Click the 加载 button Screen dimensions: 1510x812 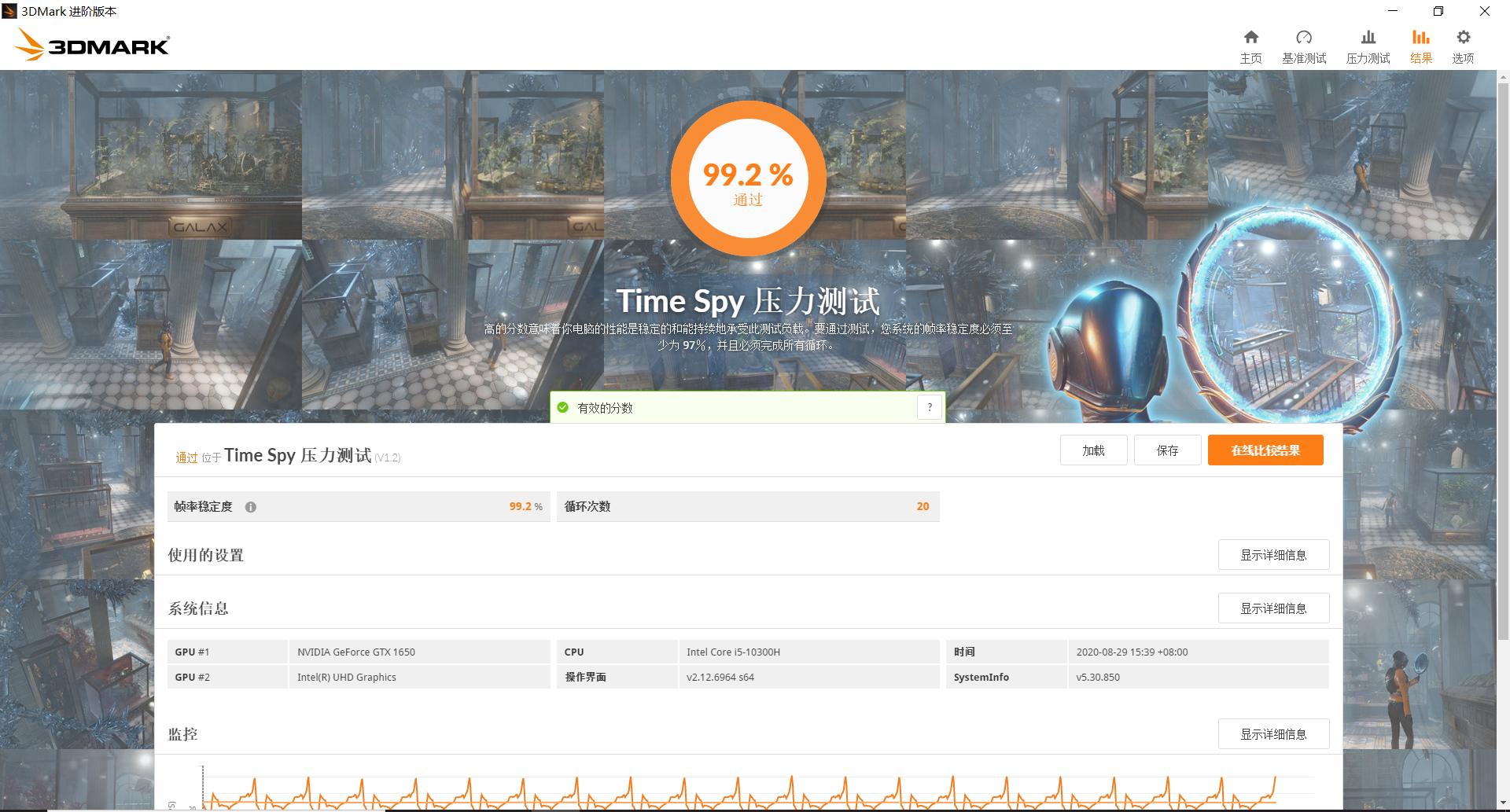pos(1093,450)
